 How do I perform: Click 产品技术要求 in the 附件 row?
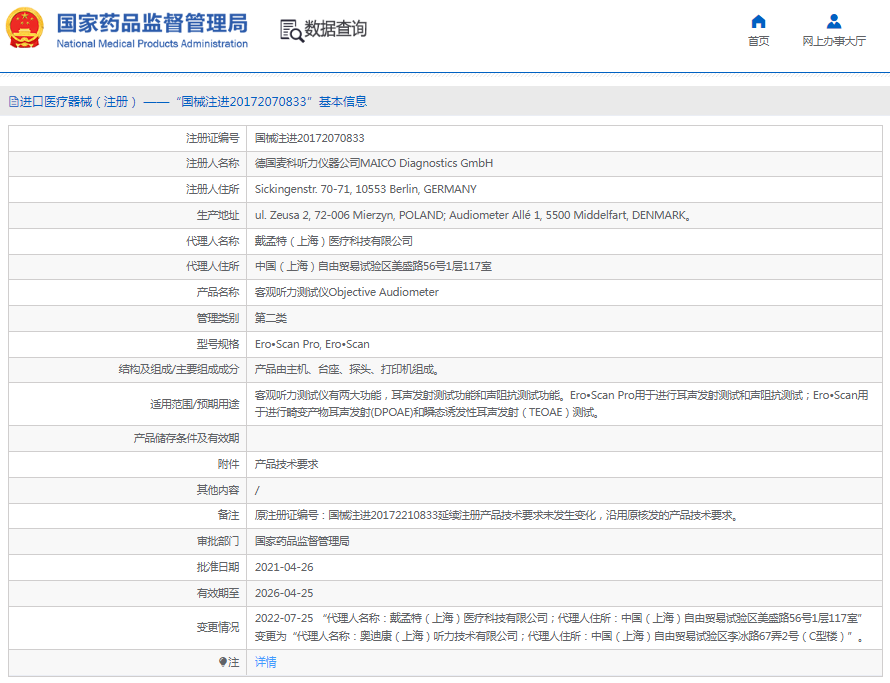point(287,465)
